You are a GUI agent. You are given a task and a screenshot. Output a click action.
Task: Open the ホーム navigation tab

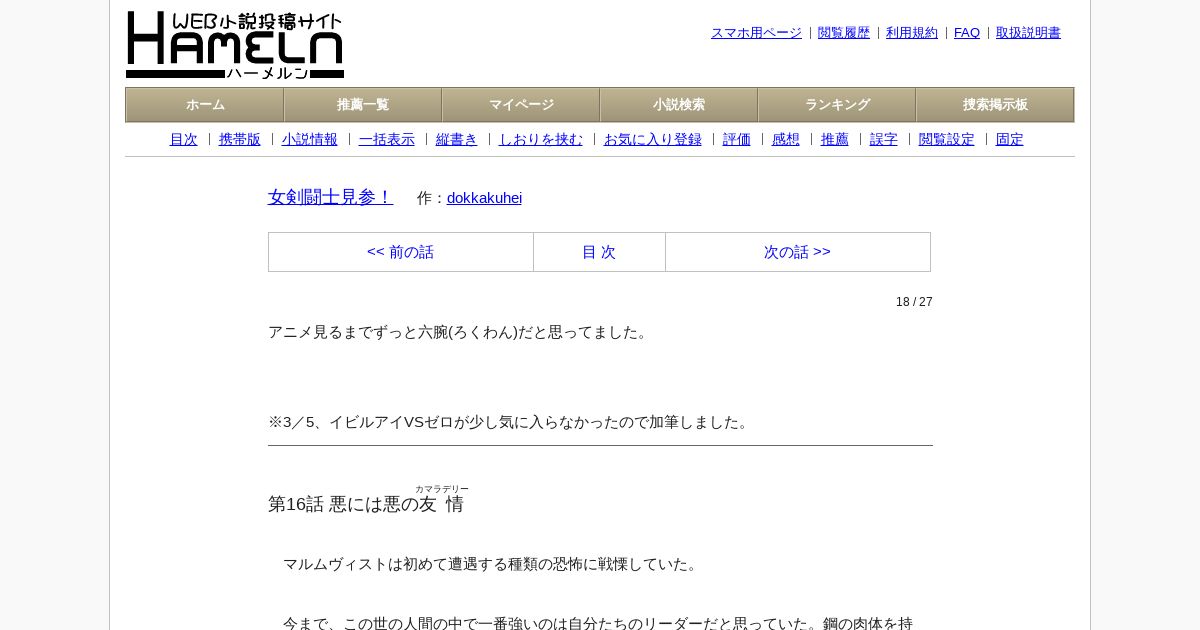click(205, 105)
